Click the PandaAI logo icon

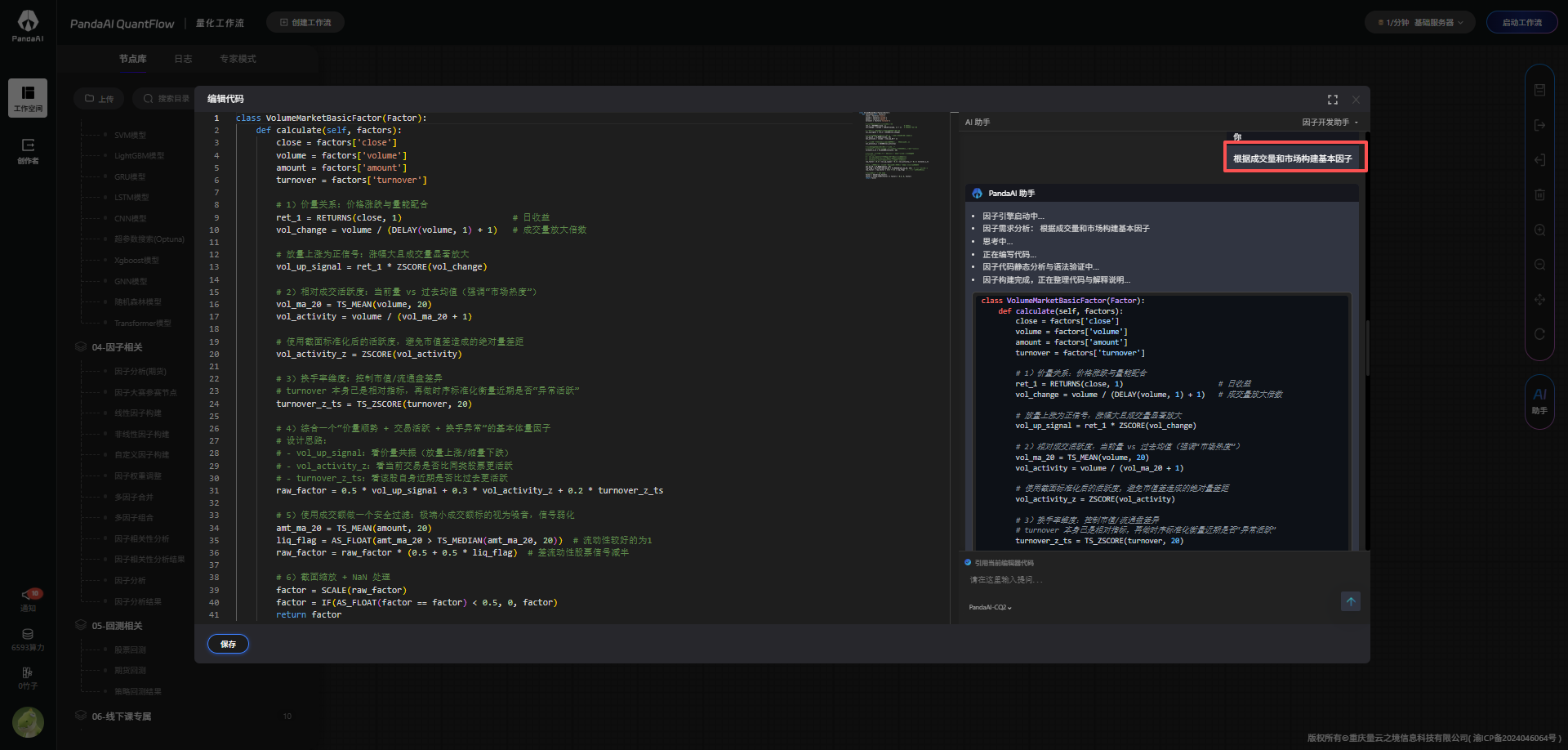[28, 25]
